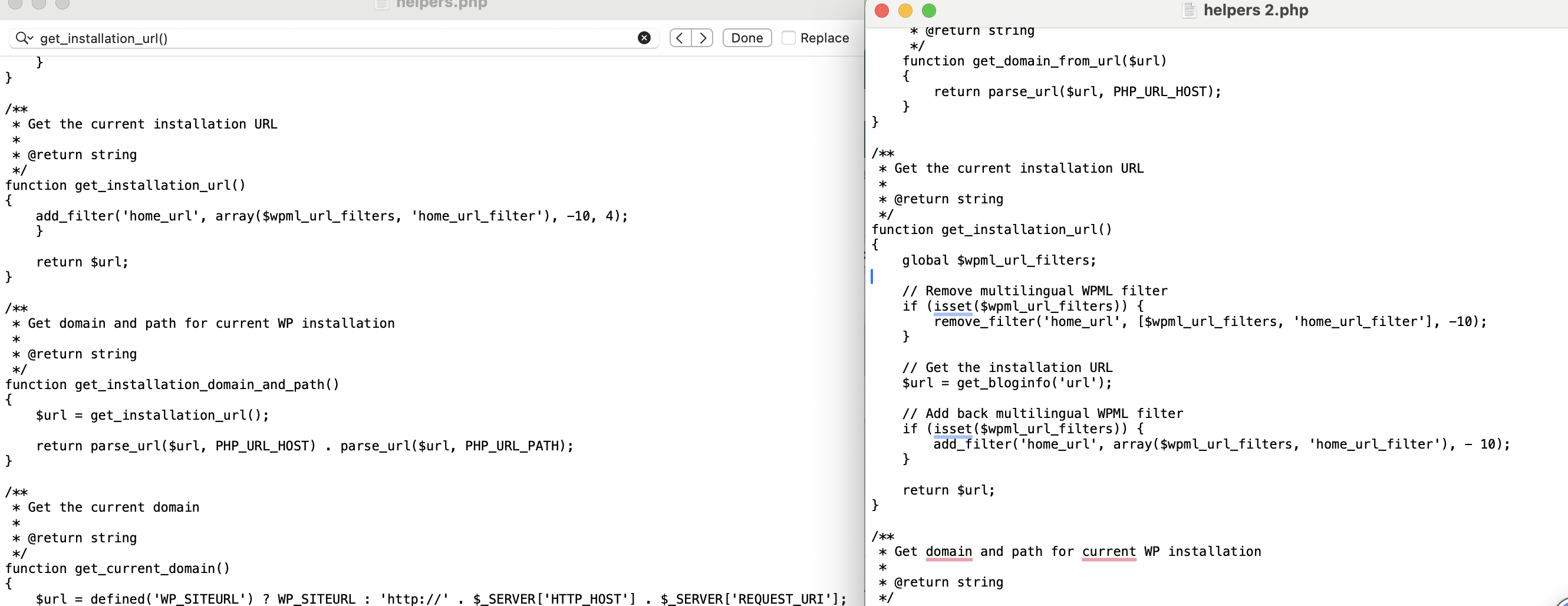Click '$url = get_installation_url();' line

(x=152, y=416)
